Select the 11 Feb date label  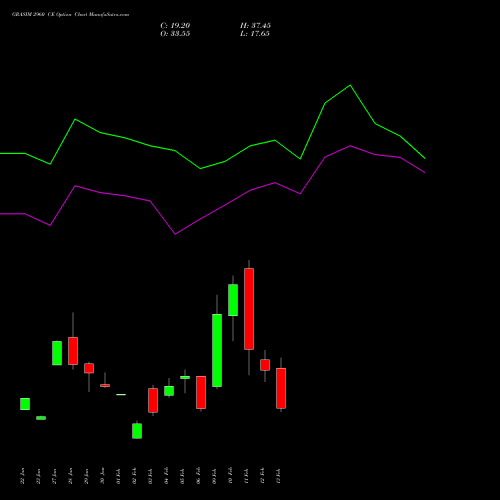click(x=246, y=476)
